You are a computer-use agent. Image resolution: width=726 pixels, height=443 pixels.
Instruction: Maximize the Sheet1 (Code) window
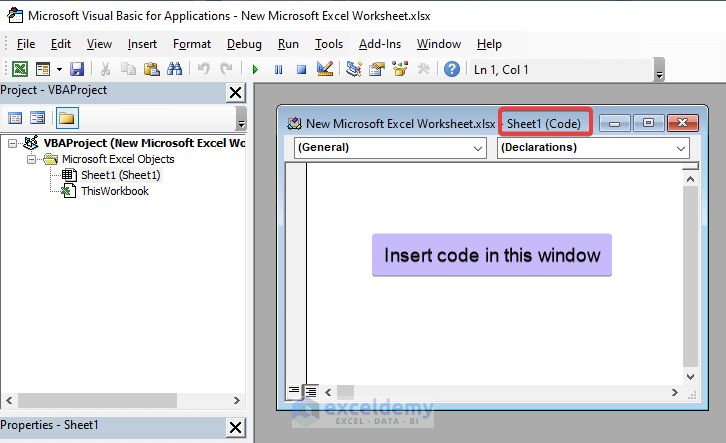point(648,123)
